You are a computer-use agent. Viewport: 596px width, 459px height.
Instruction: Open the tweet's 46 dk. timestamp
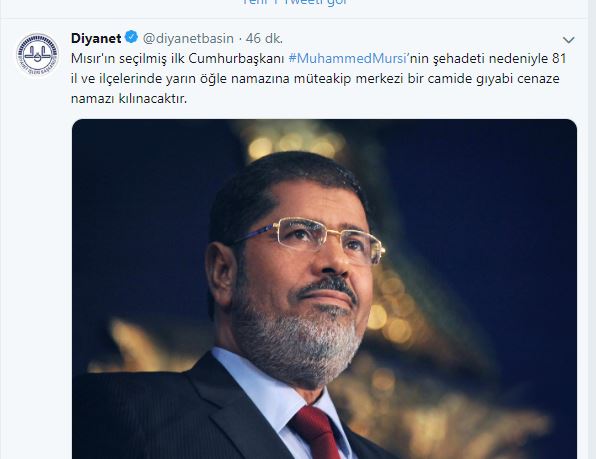click(264, 38)
